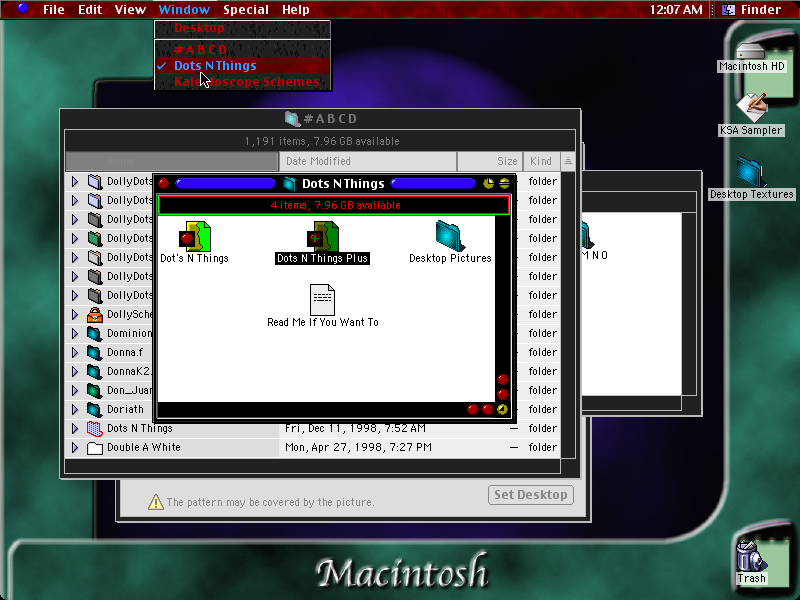Click the Dominion folder icon in list
The image size is (800, 600).
pyautogui.click(x=95, y=334)
